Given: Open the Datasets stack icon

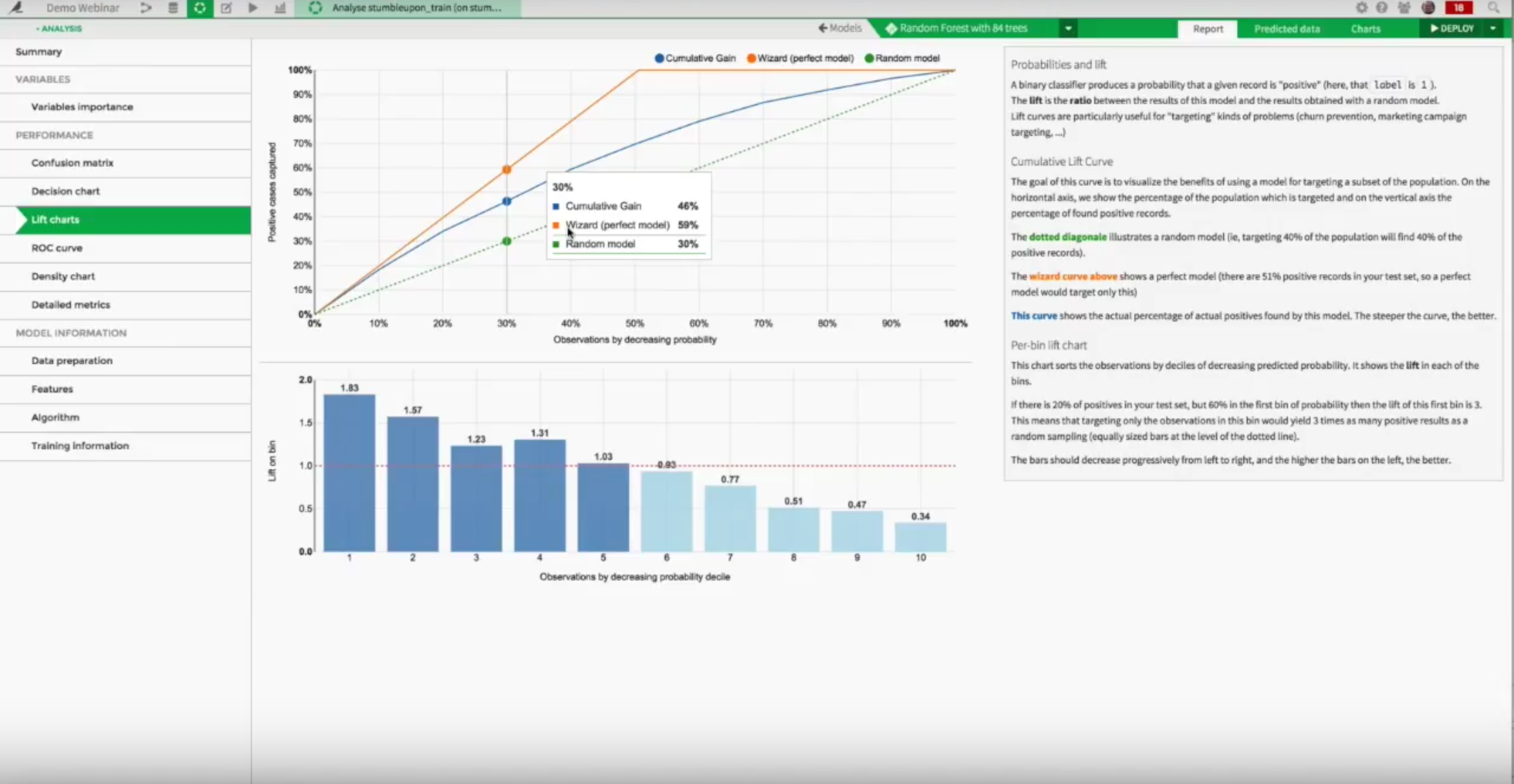Looking at the screenshot, I should [x=173, y=8].
